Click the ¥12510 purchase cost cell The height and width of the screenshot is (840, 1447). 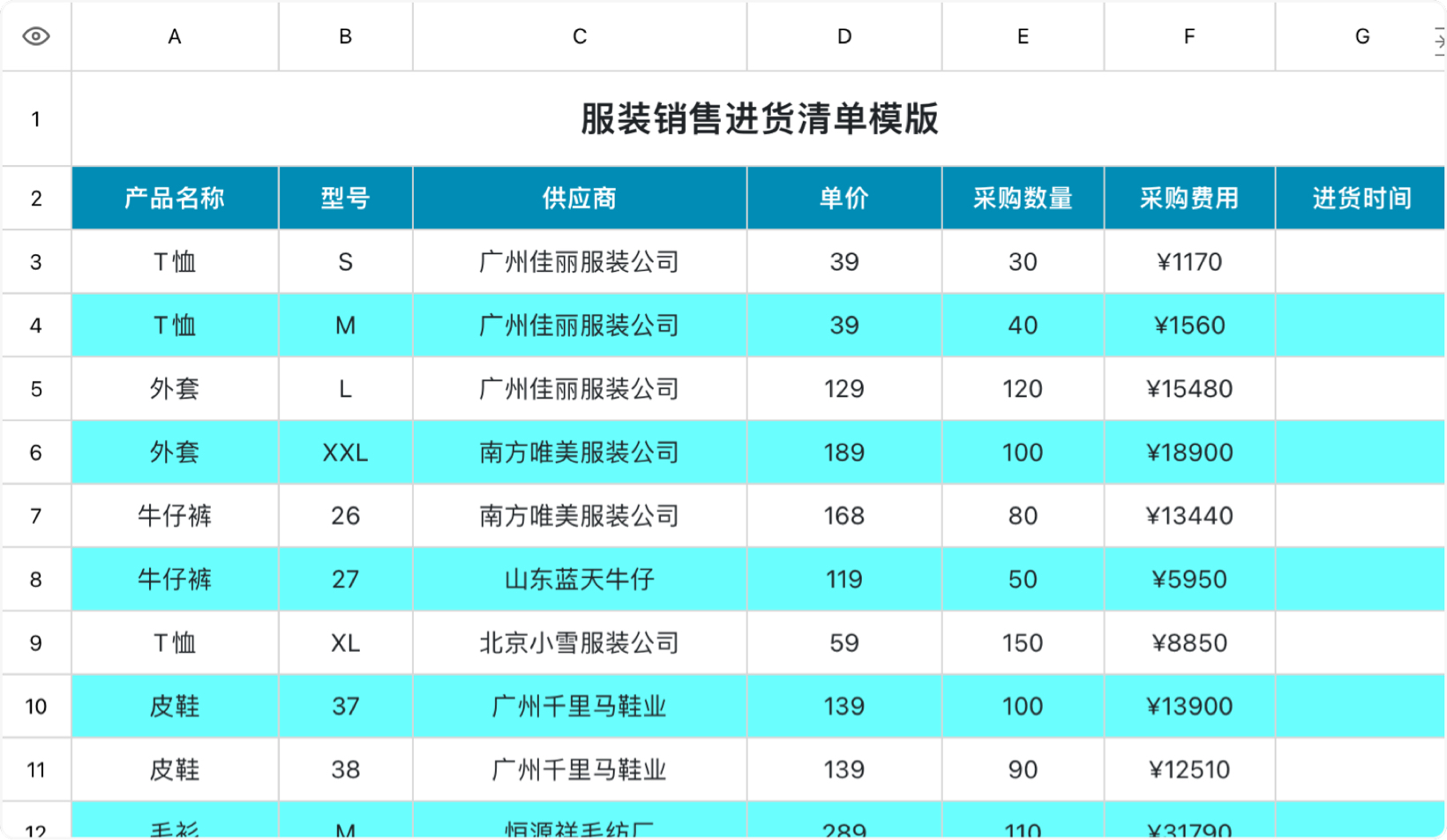[1189, 770]
